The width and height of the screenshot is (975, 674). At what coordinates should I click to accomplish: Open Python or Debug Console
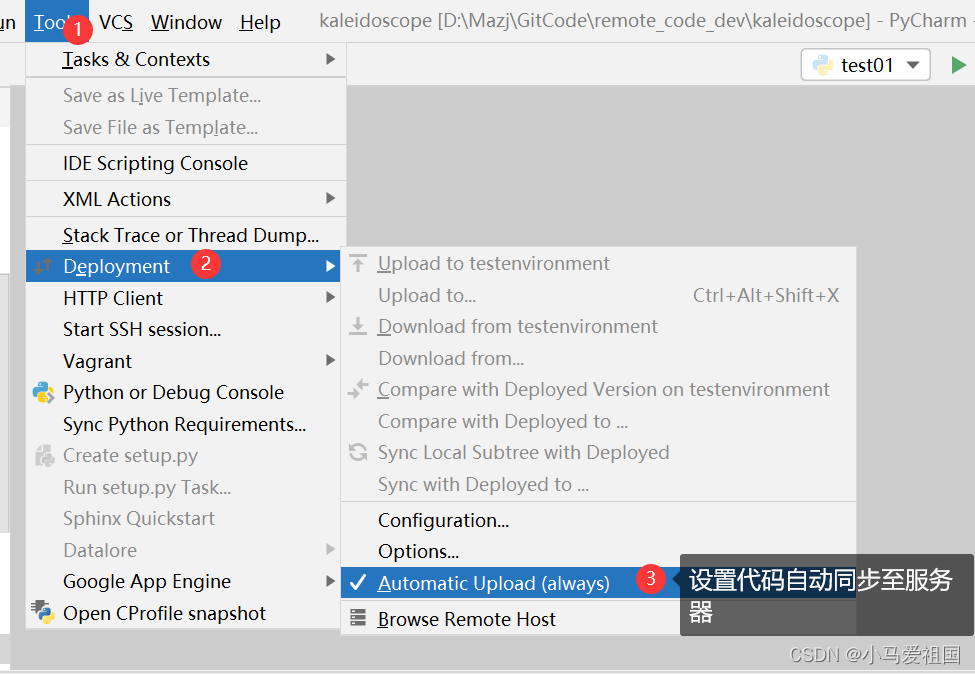coord(183,392)
